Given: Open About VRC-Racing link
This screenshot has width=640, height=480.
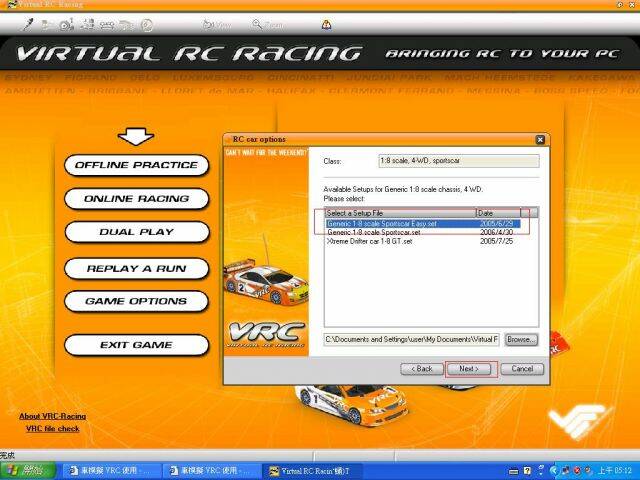Looking at the screenshot, I should coord(53,416).
